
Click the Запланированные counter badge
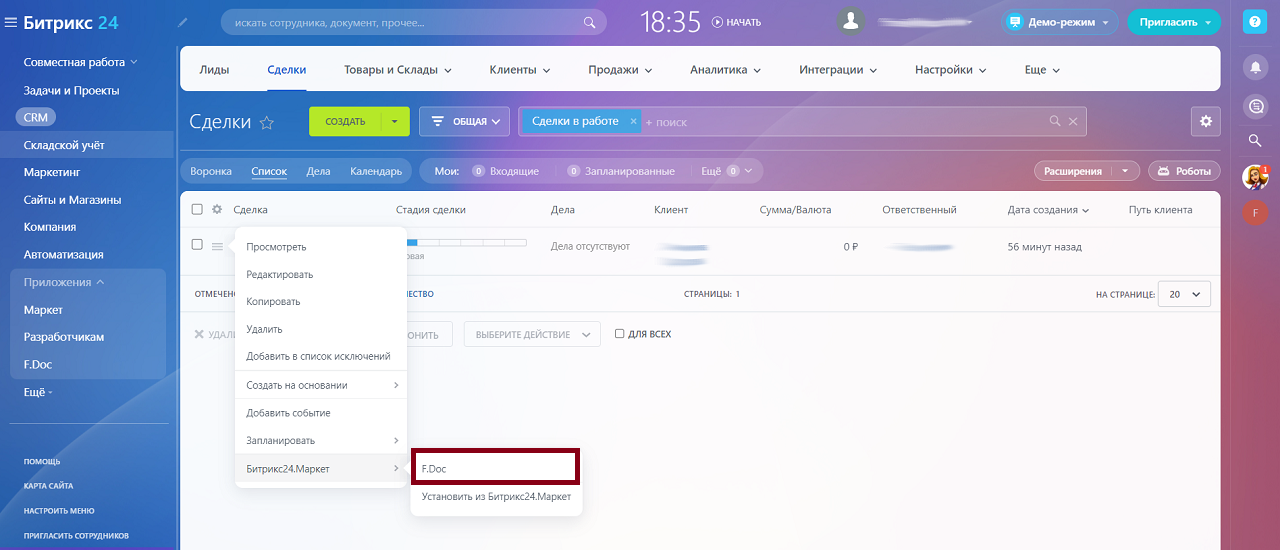point(574,171)
